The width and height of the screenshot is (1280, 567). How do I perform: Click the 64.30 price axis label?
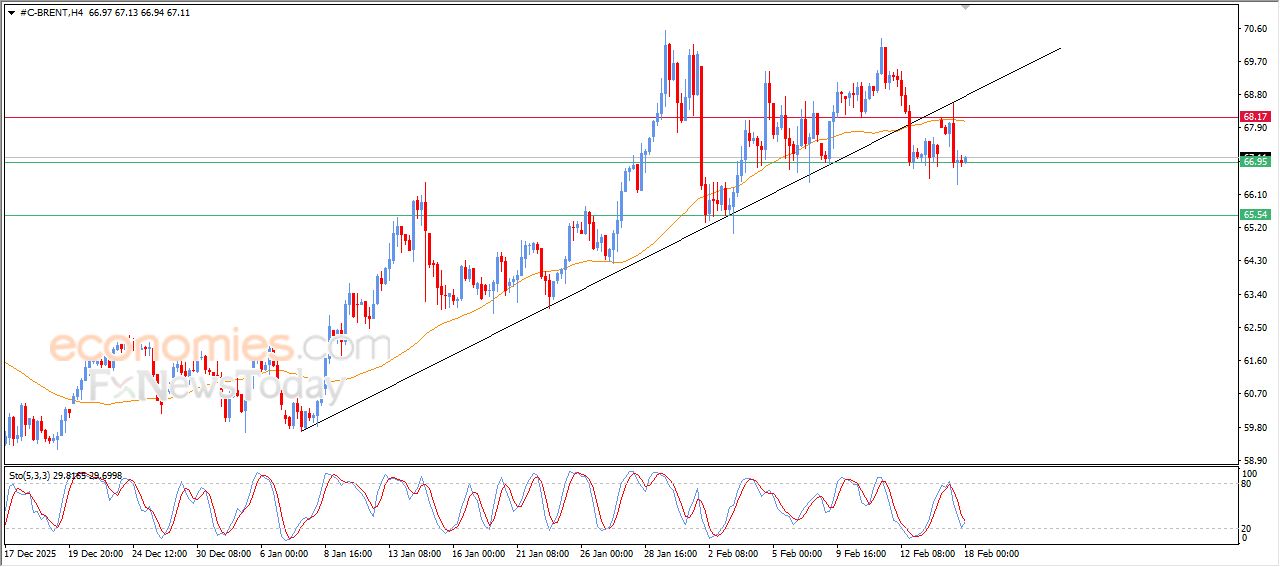coord(1254,261)
